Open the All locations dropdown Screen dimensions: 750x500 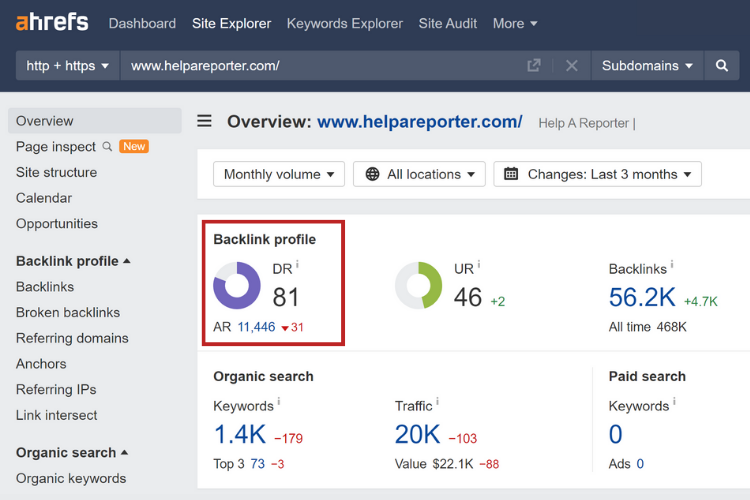coord(419,174)
